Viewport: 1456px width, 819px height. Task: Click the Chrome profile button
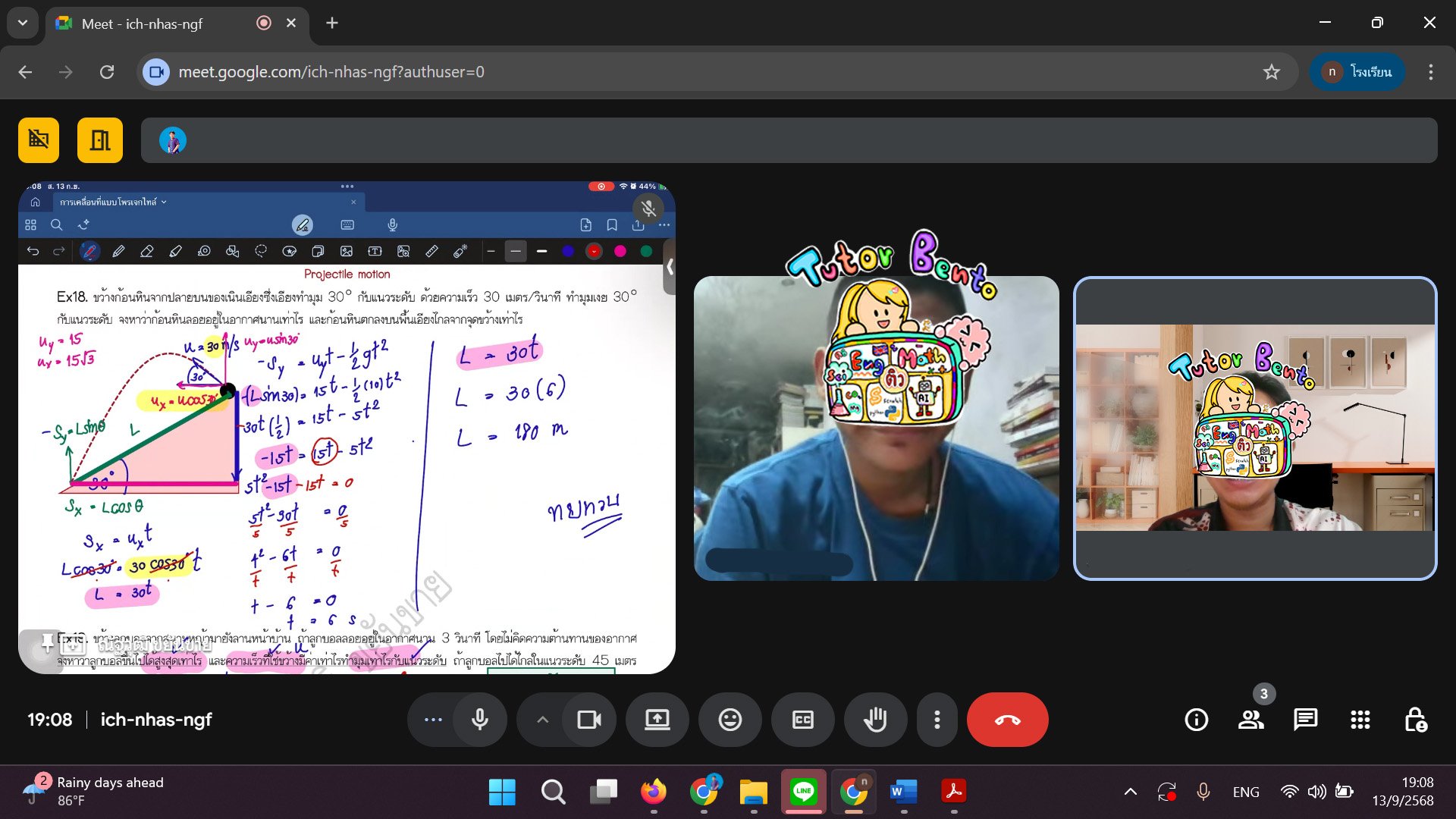1357,72
